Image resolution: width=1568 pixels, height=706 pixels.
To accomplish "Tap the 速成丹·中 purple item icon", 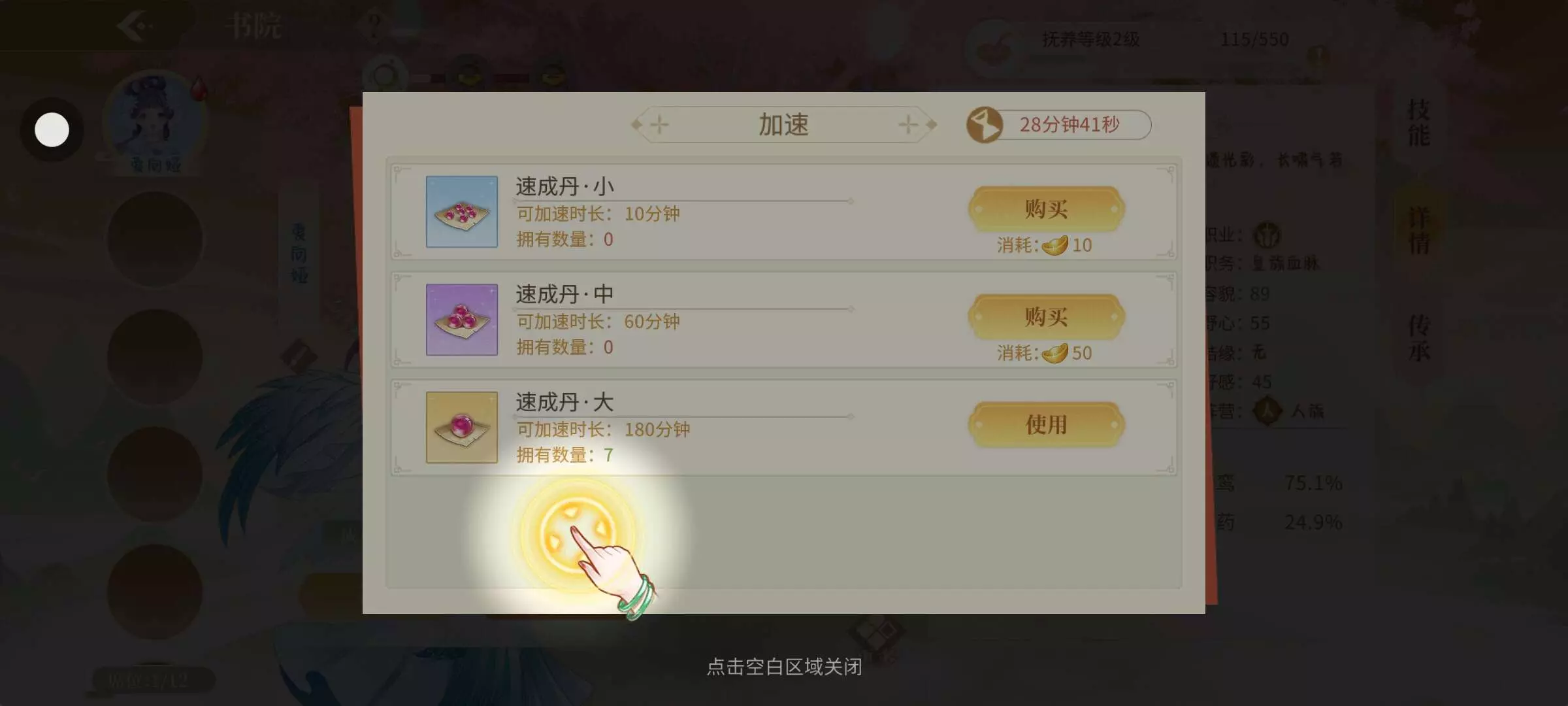I will (462, 319).
